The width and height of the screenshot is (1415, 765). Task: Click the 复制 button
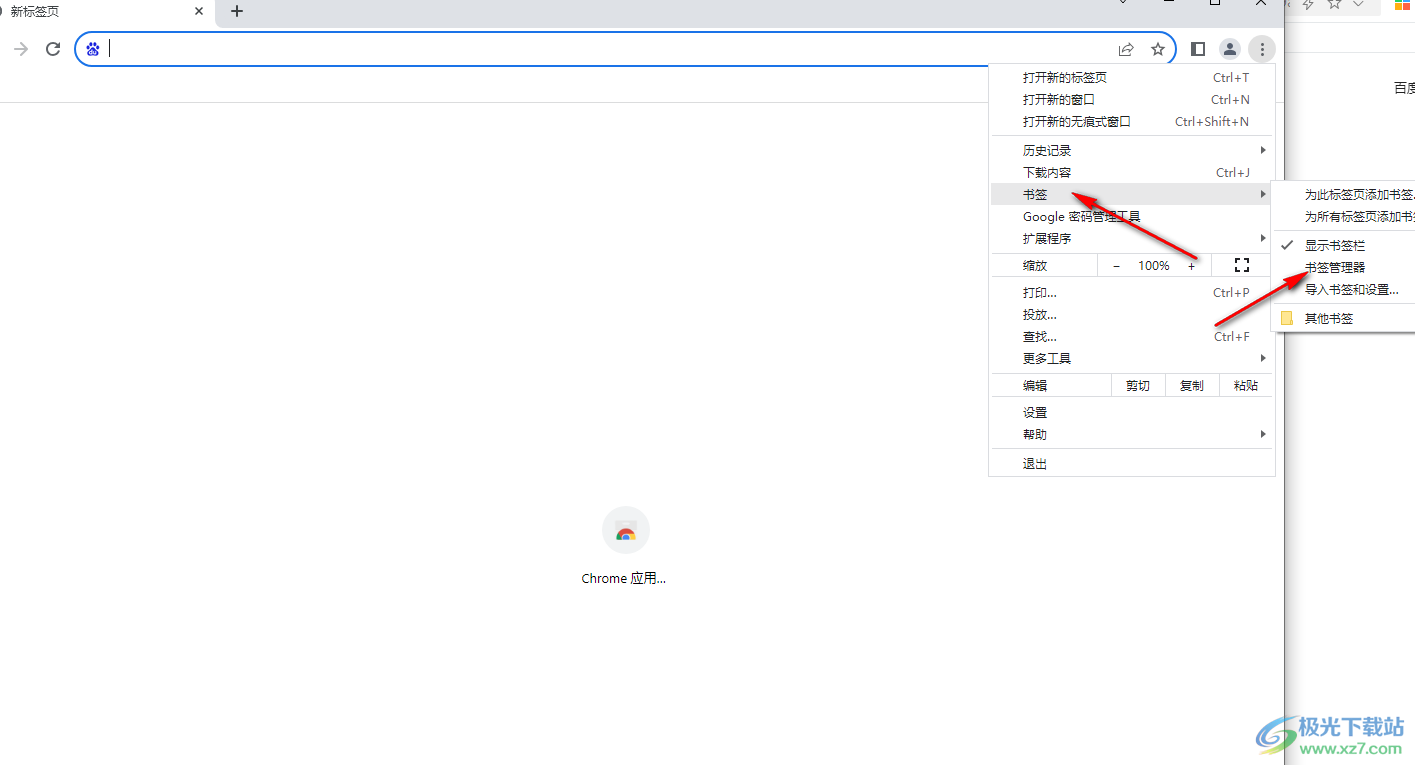1192,385
